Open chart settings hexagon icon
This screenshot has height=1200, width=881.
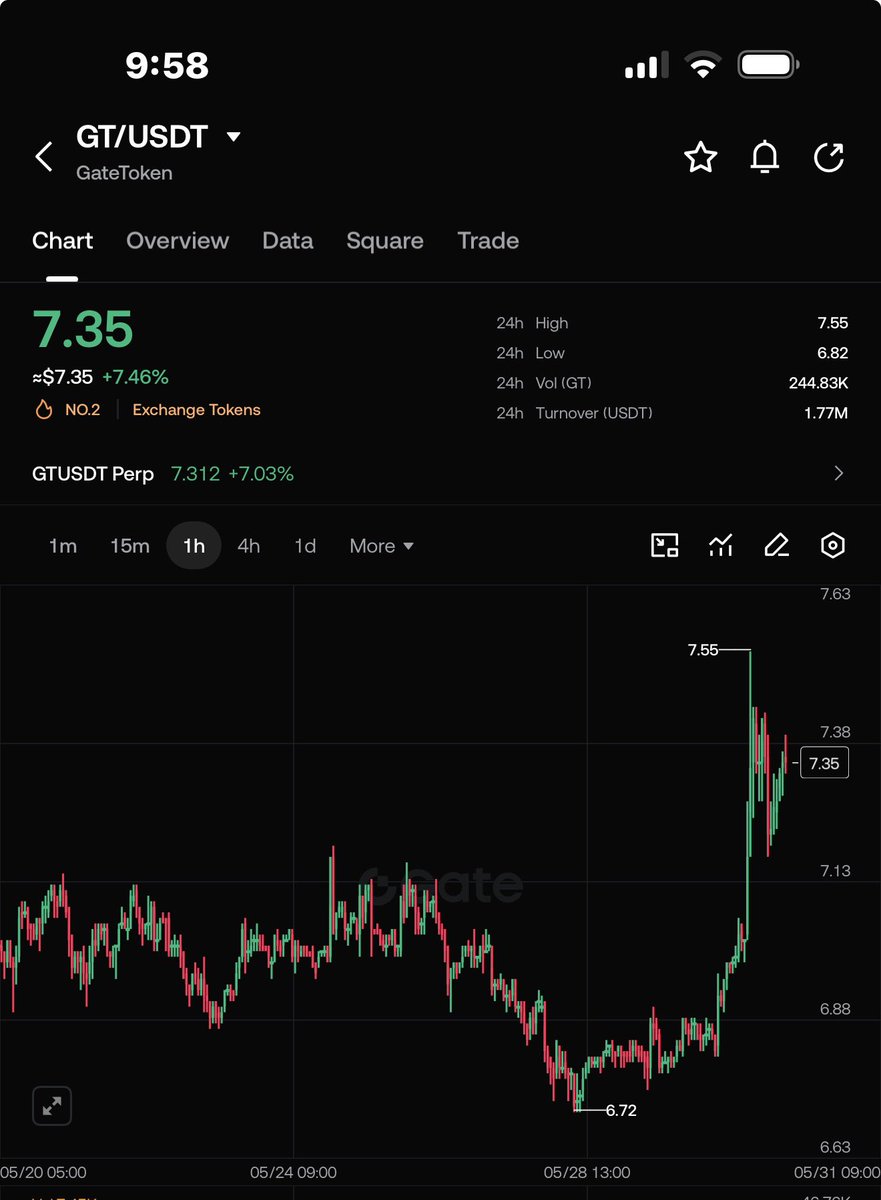point(833,545)
